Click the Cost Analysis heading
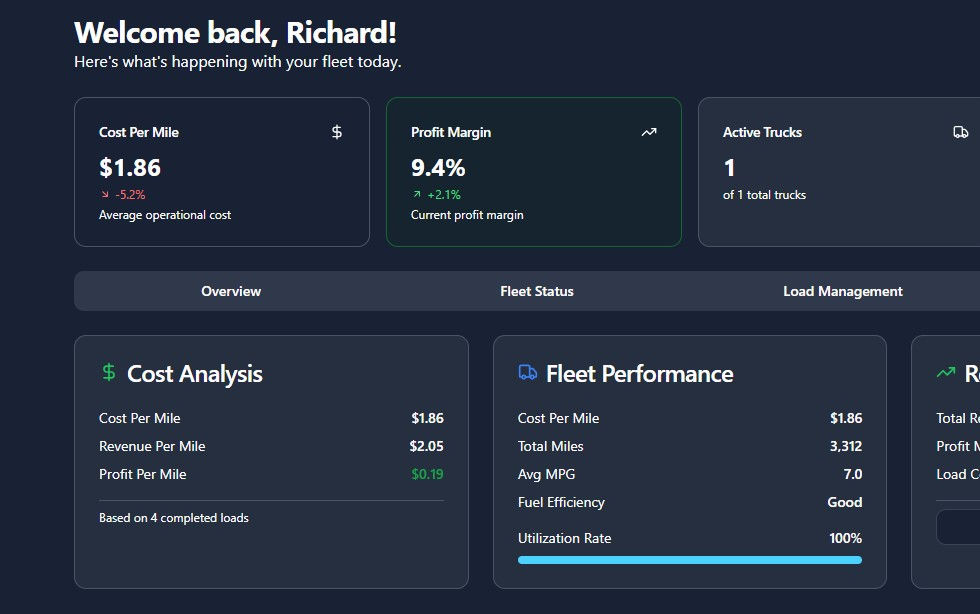This screenshot has height=614, width=980. pyautogui.click(x=195, y=374)
